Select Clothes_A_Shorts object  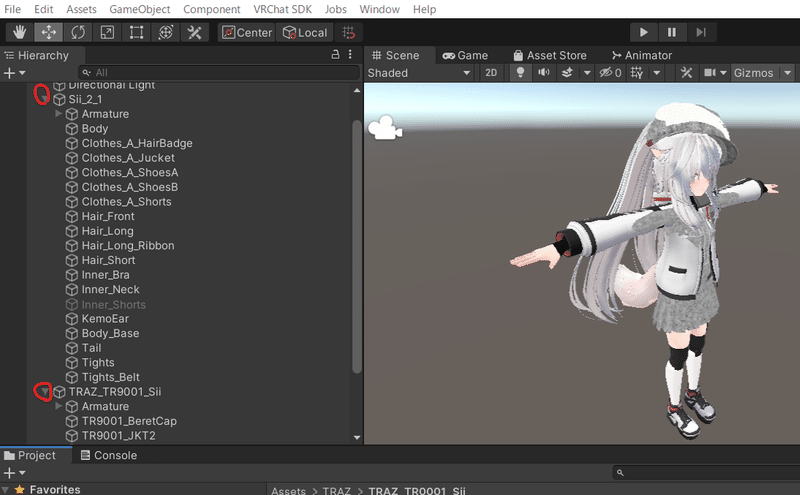tap(127, 202)
